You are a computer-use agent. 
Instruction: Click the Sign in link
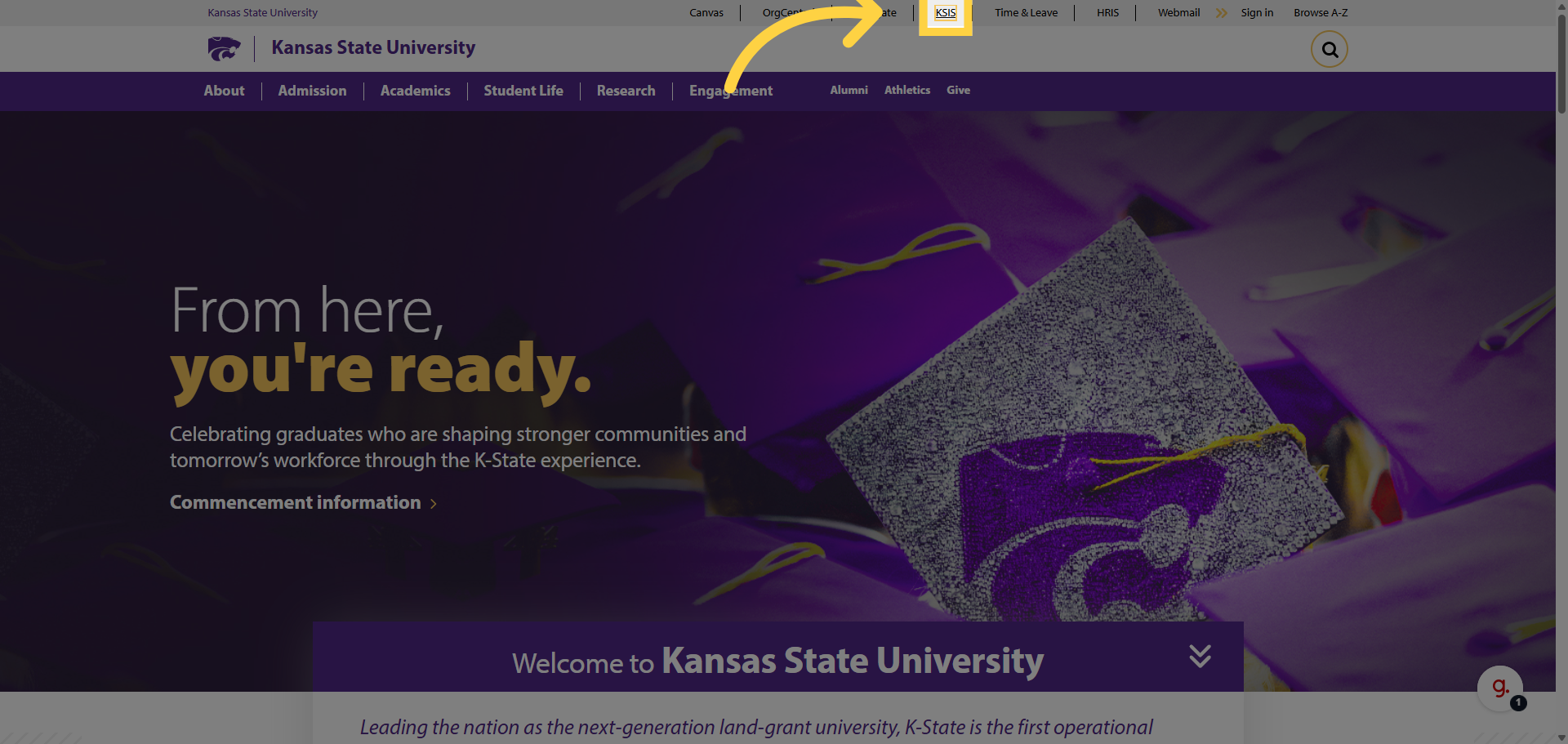tap(1257, 12)
